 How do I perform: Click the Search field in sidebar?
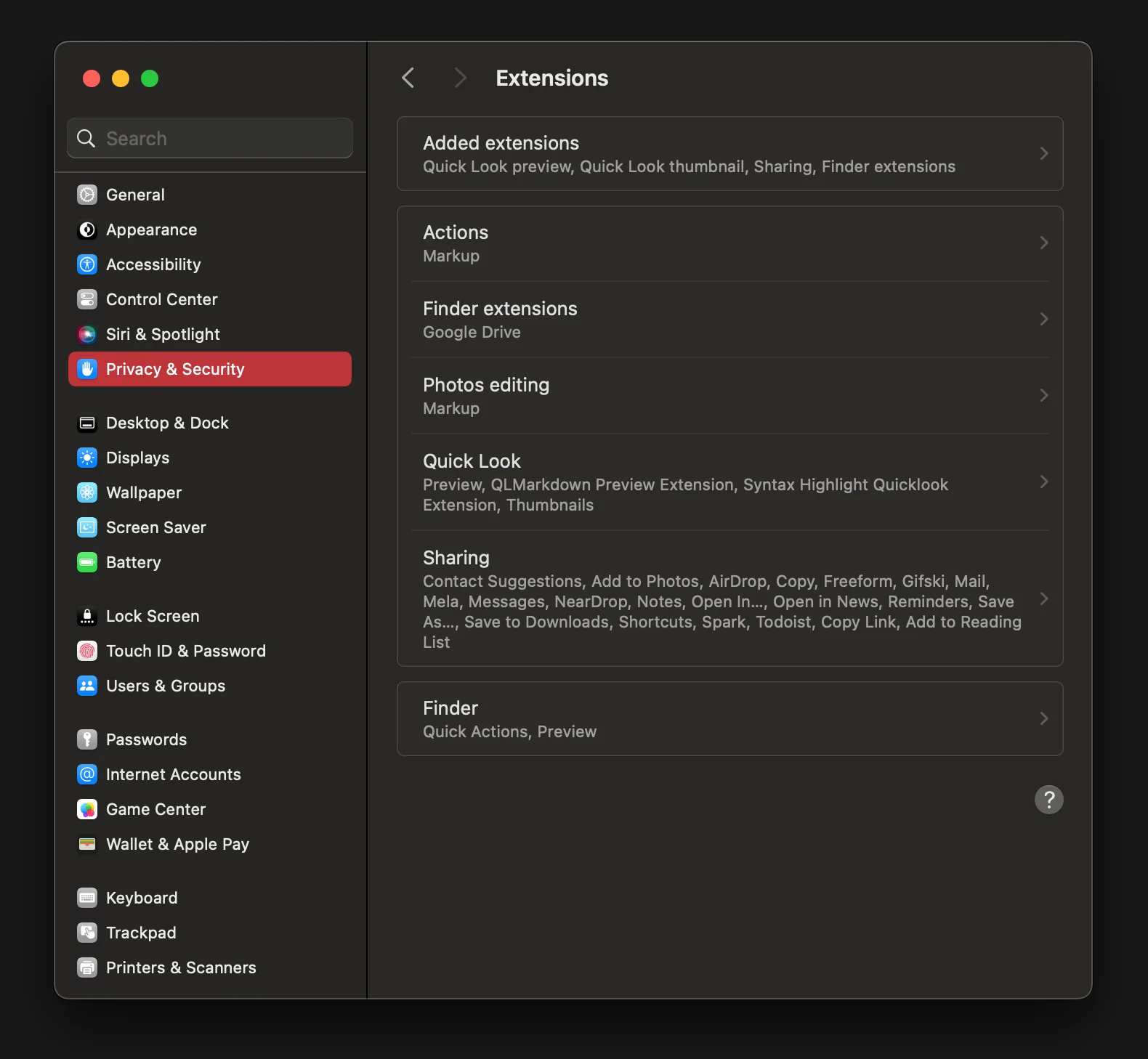(218, 138)
